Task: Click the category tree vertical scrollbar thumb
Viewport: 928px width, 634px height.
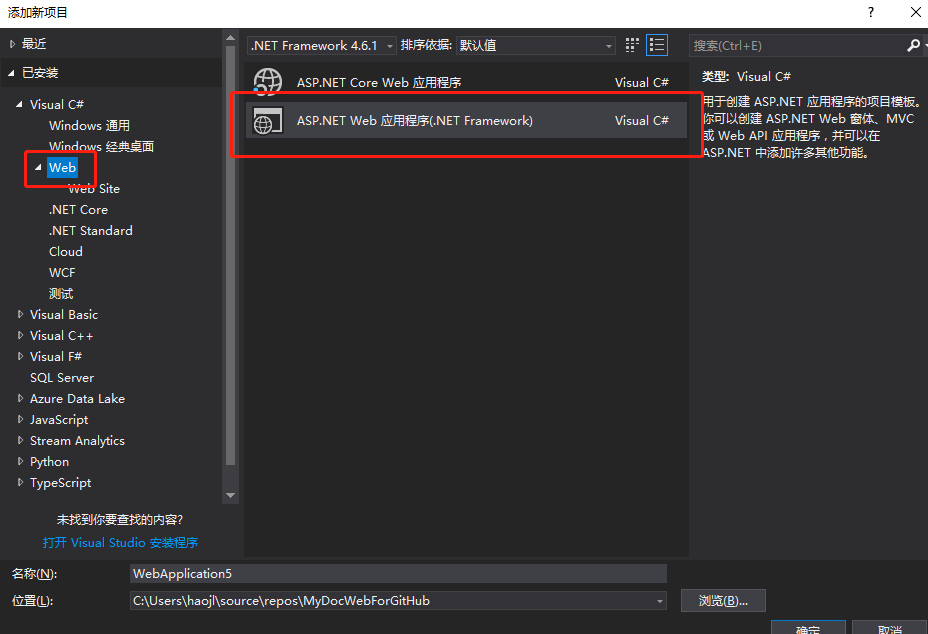Action: (231, 256)
